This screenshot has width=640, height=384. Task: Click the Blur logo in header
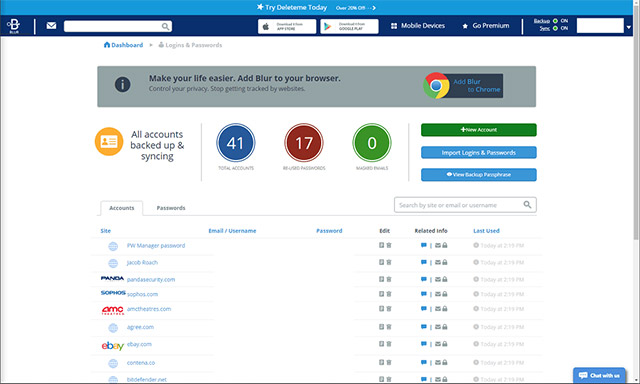(x=13, y=26)
